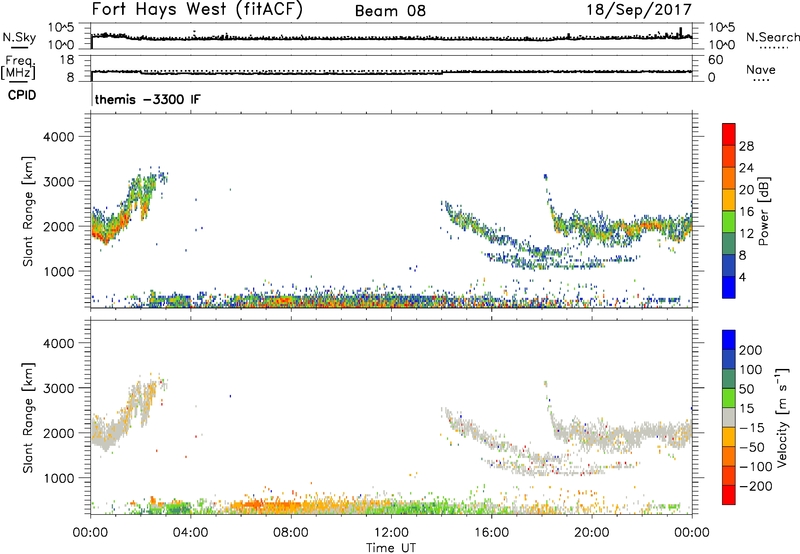The image size is (800, 554).
Task: Click the '12:00' time axis tick label
Action: click(391, 533)
